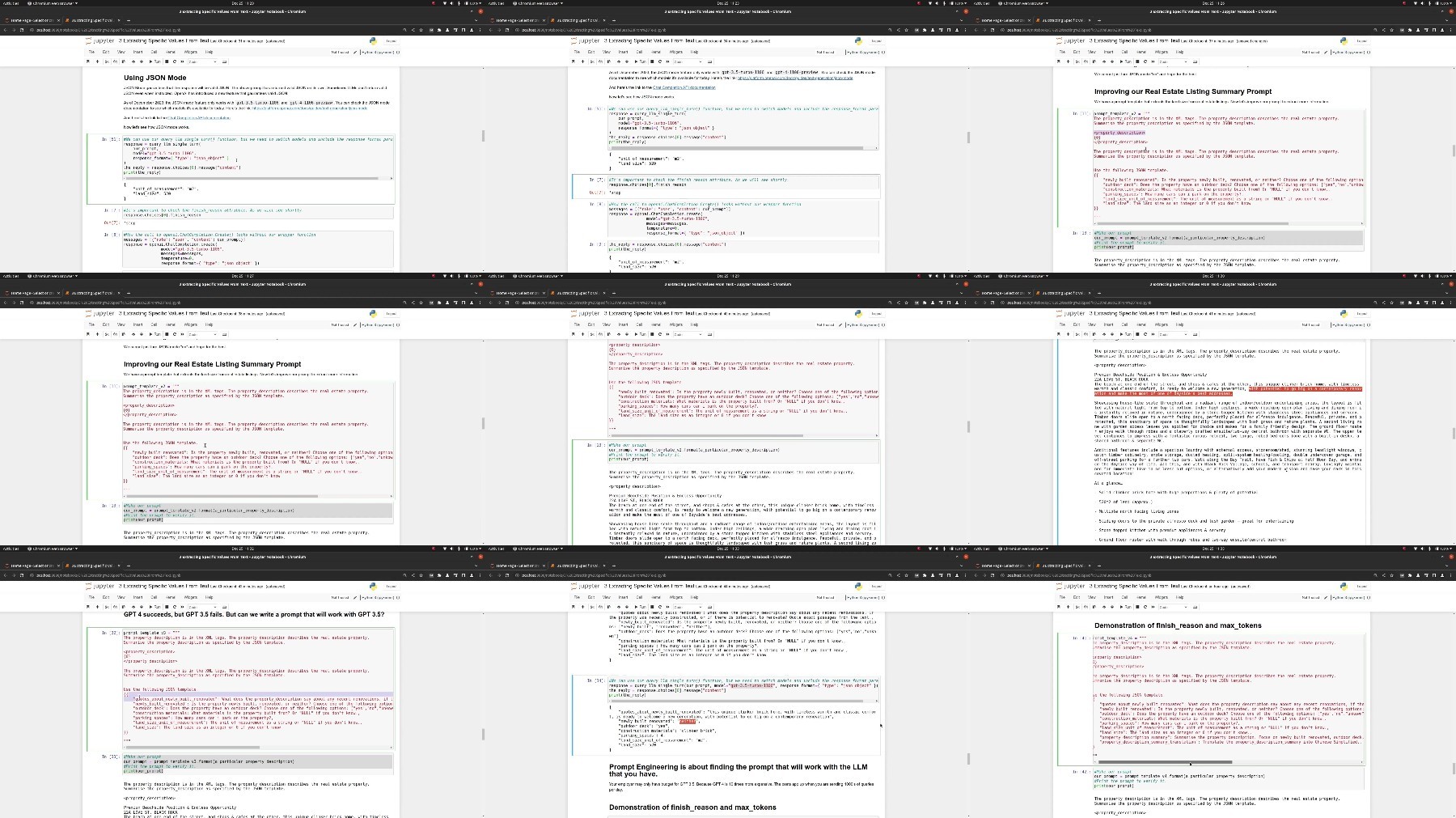Click keyboard command palette icon in 'Prompt Engineering' frame
Screen dimensions: 1456x818
[709, 607]
